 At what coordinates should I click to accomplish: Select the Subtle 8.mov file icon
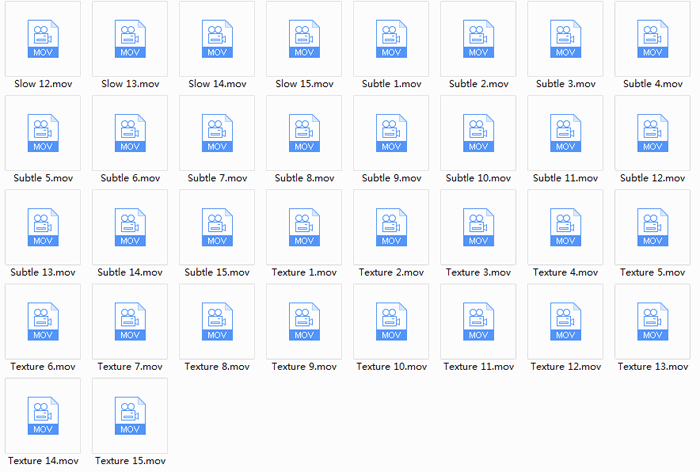[303, 133]
